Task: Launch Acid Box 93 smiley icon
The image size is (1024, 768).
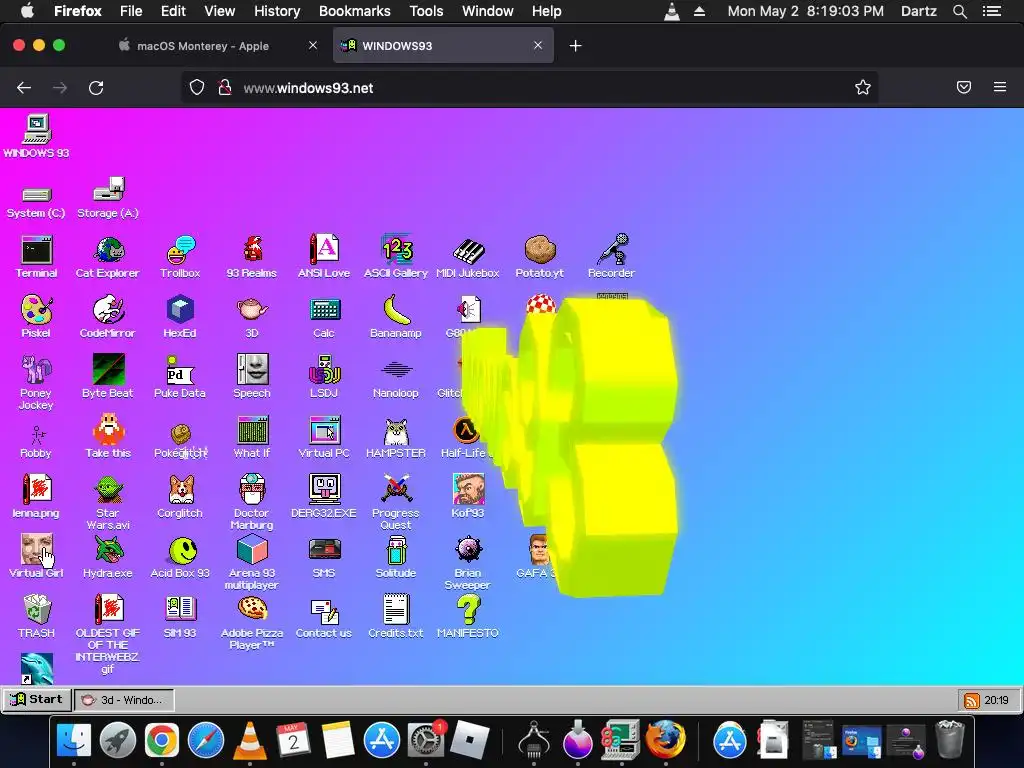Action: coord(180,557)
